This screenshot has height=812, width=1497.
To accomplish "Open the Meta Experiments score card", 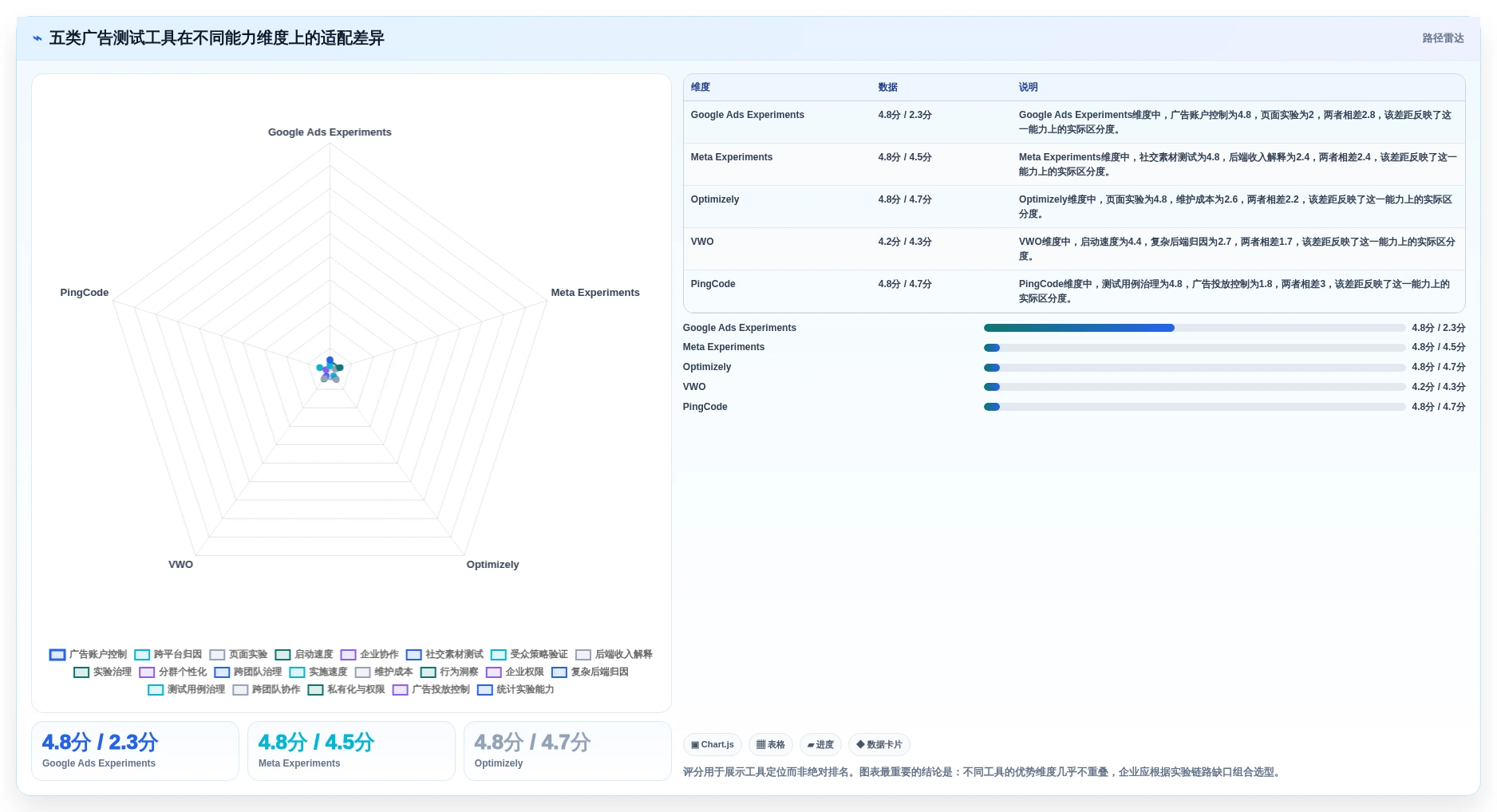I will [351, 751].
